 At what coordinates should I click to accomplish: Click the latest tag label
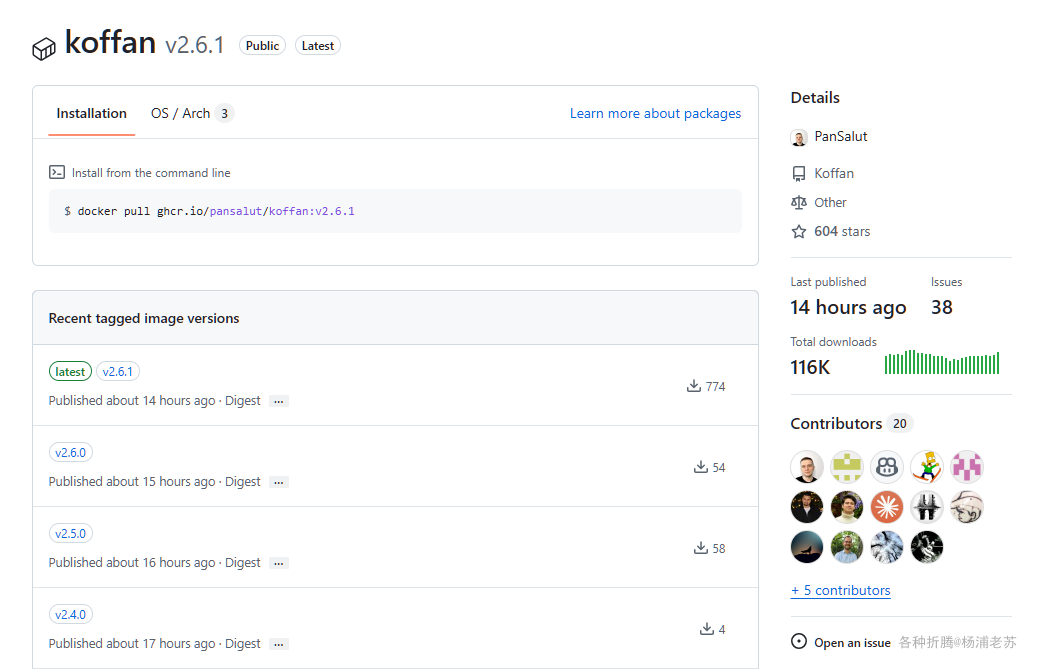(x=70, y=372)
